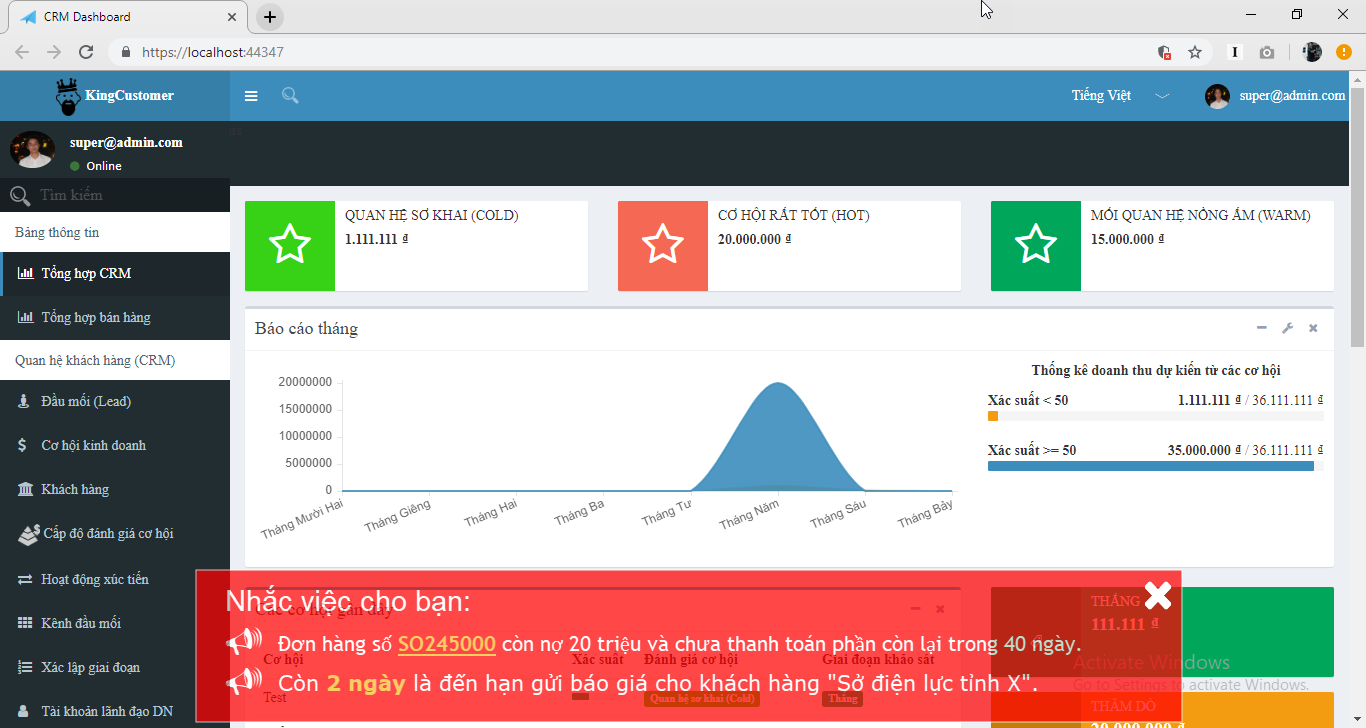Click the Xác suất >= 50 progress bar
The image size is (1366, 728).
pyautogui.click(x=1156, y=466)
